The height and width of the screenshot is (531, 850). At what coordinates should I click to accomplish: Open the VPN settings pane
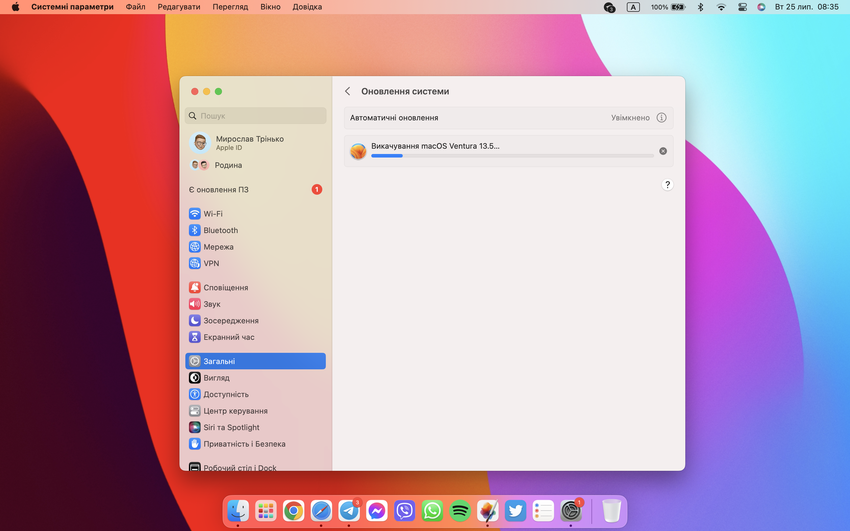pyautogui.click(x=211, y=263)
